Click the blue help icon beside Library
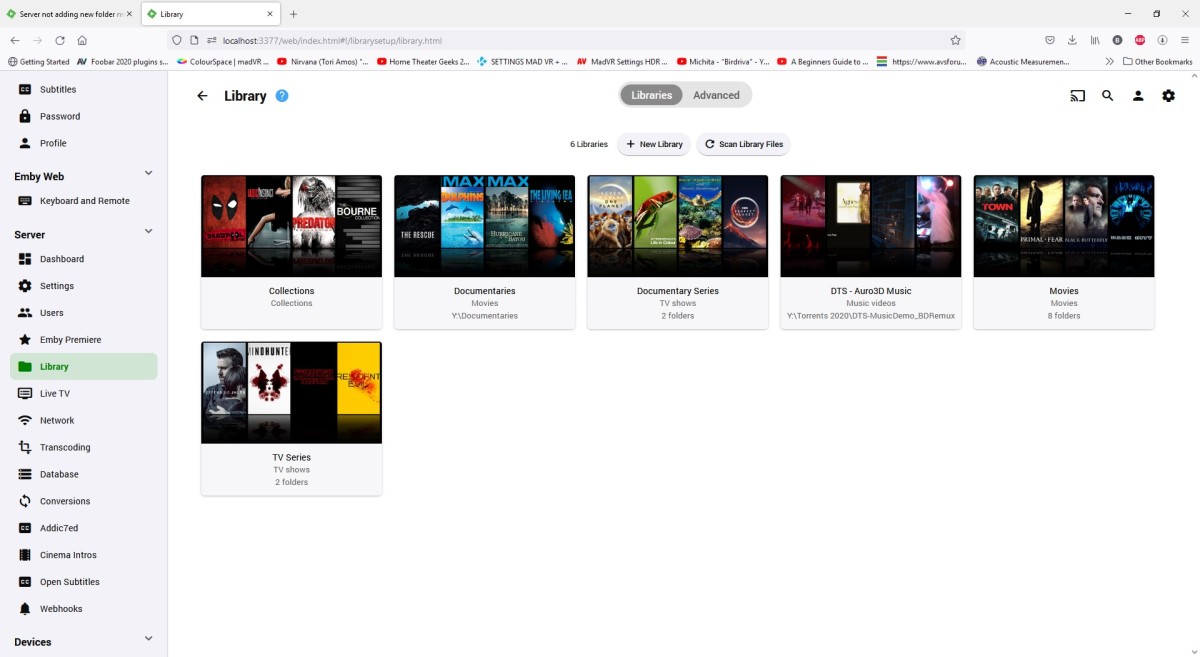Screen dimensions: 1200x657 [x=282, y=96]
